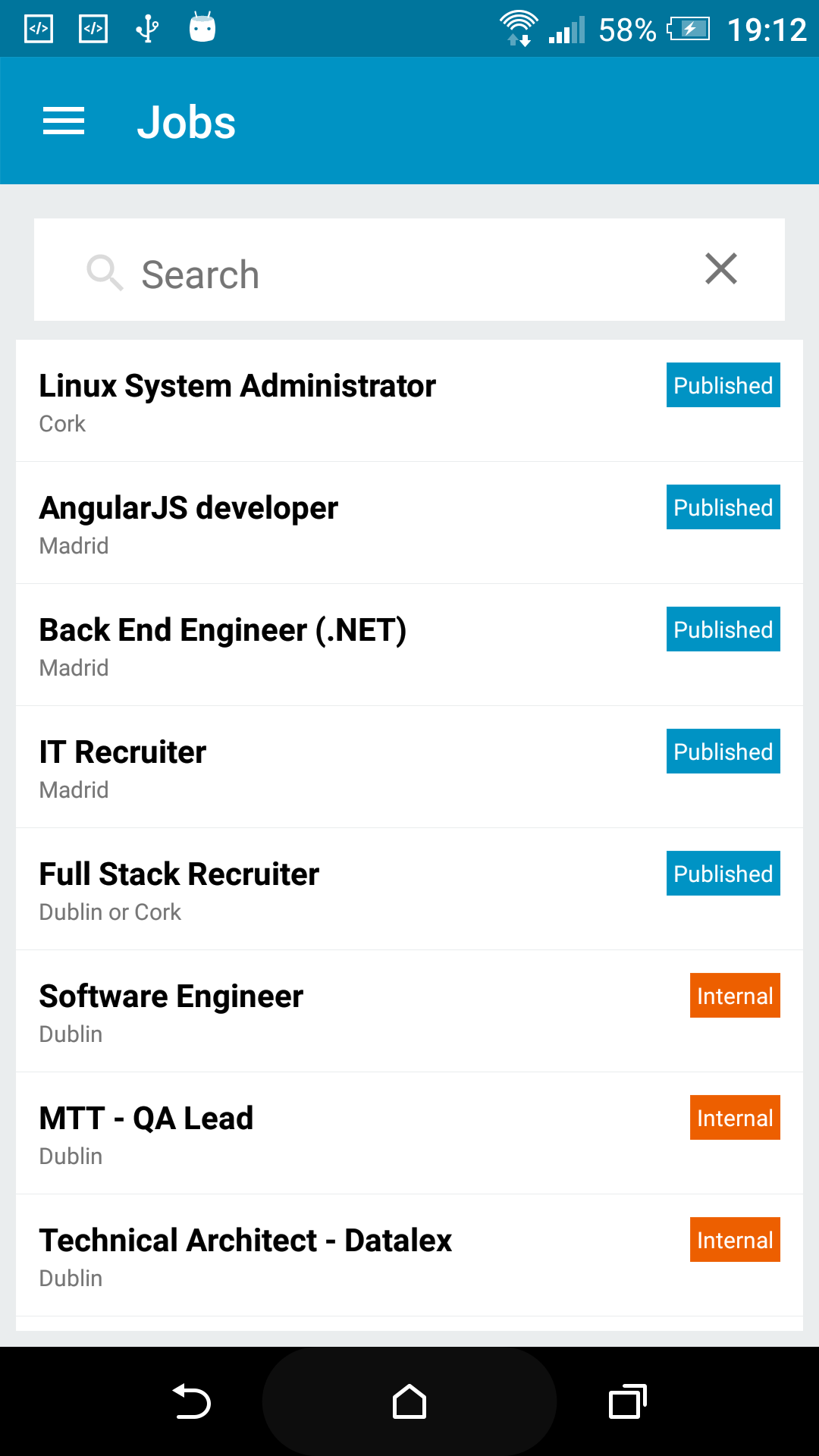Clear the search field with X
The width and height of the screenshot is (819, 1456).
pos(720,269)
